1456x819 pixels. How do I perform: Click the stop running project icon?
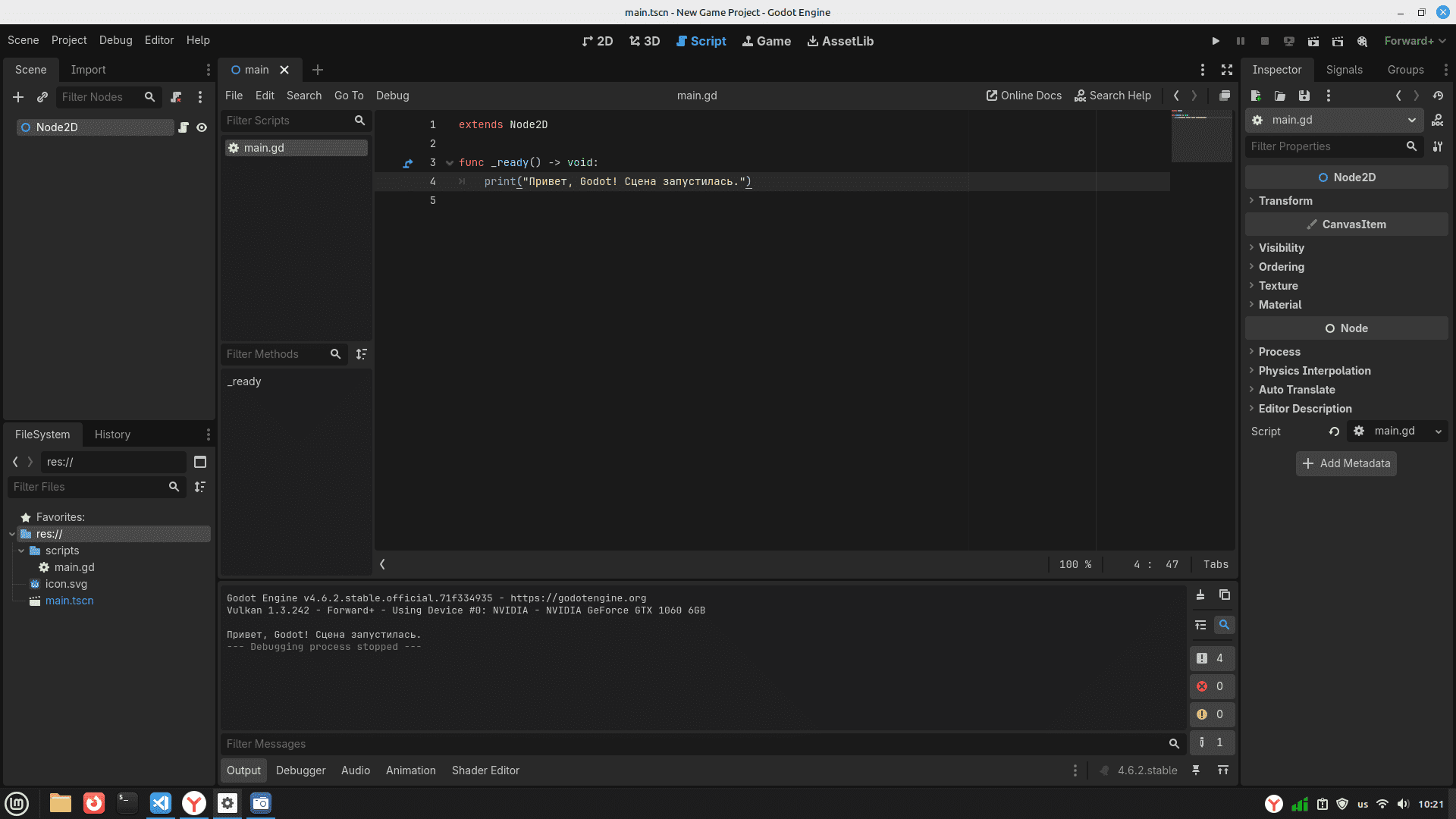click(x=1265, y=41)
